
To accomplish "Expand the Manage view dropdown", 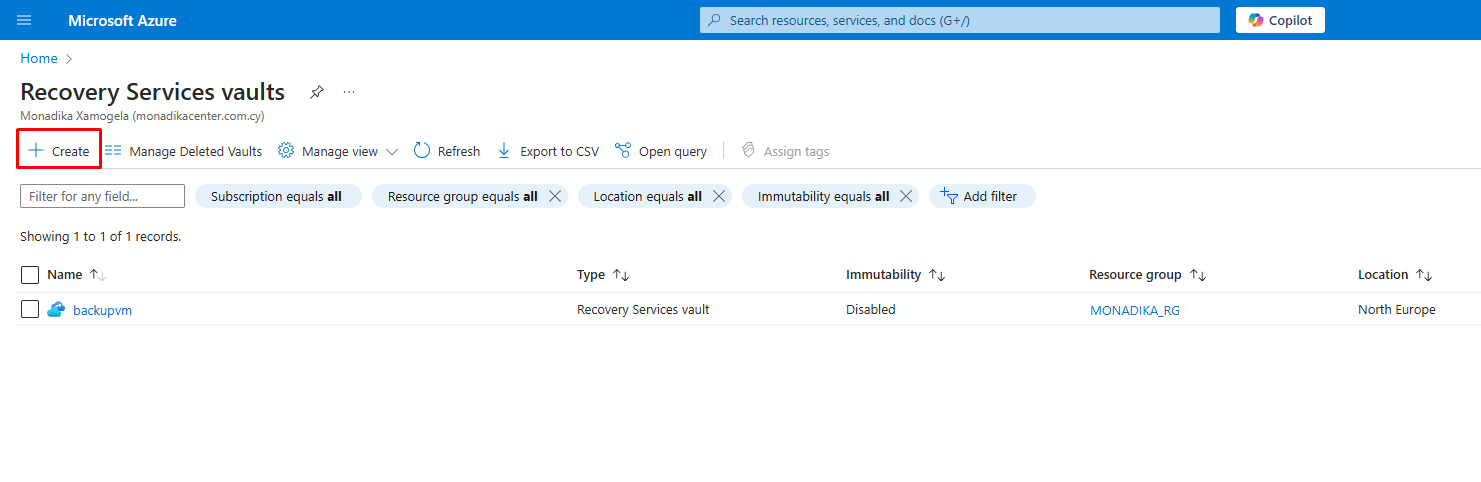I will tap(338, 151).
